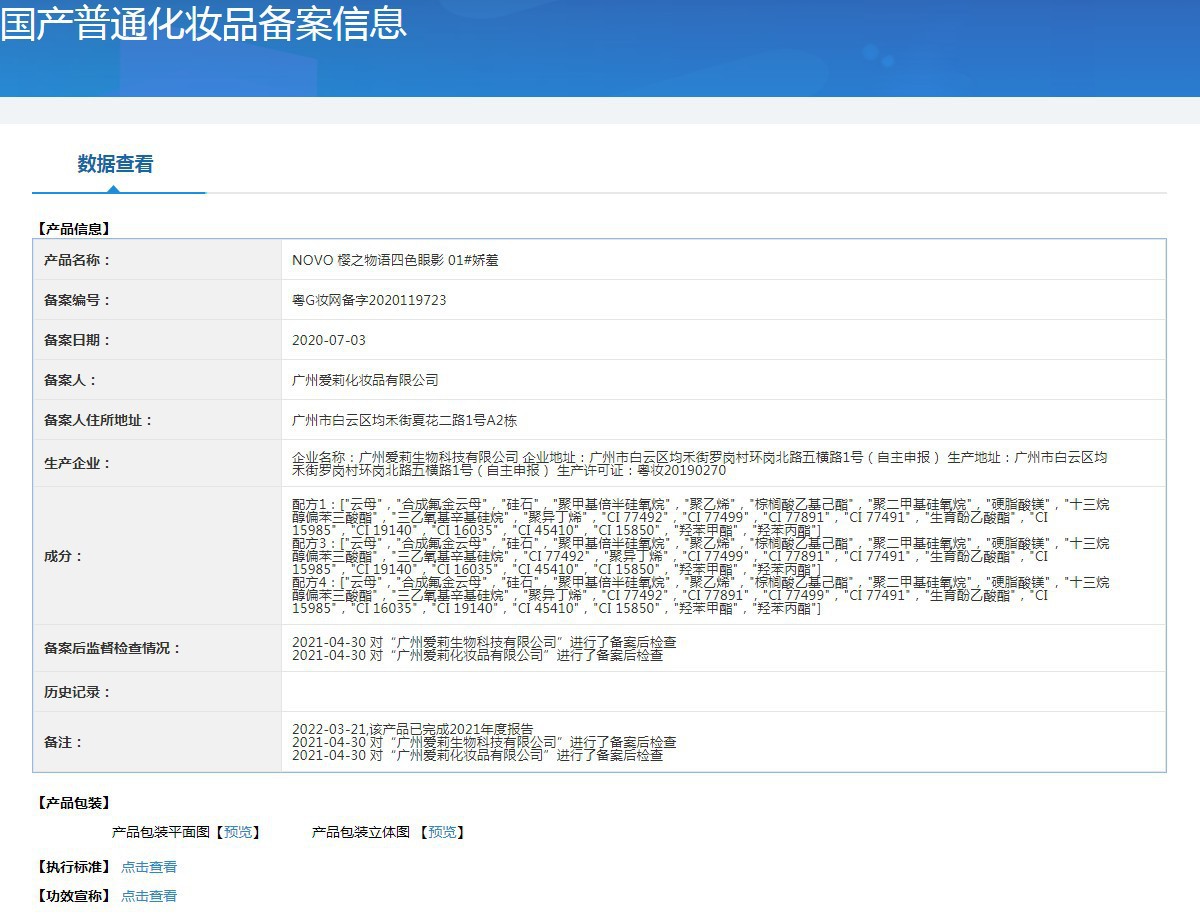
Task: Click the 2022-03-21 annual report remark
Action: (x=412, y=729)
